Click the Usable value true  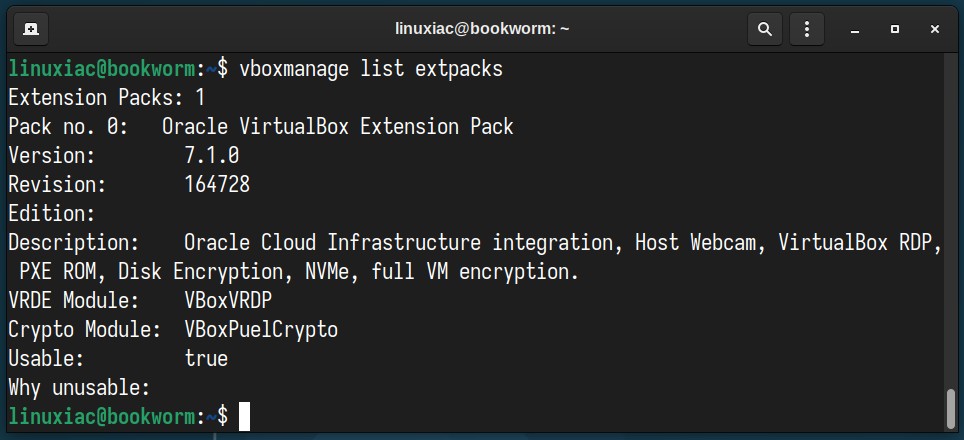tap(206, 358)
